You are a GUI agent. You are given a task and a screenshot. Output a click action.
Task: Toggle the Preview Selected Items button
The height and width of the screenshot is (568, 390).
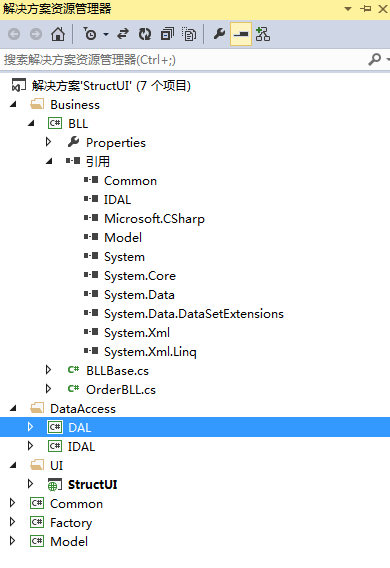[241, 34]
